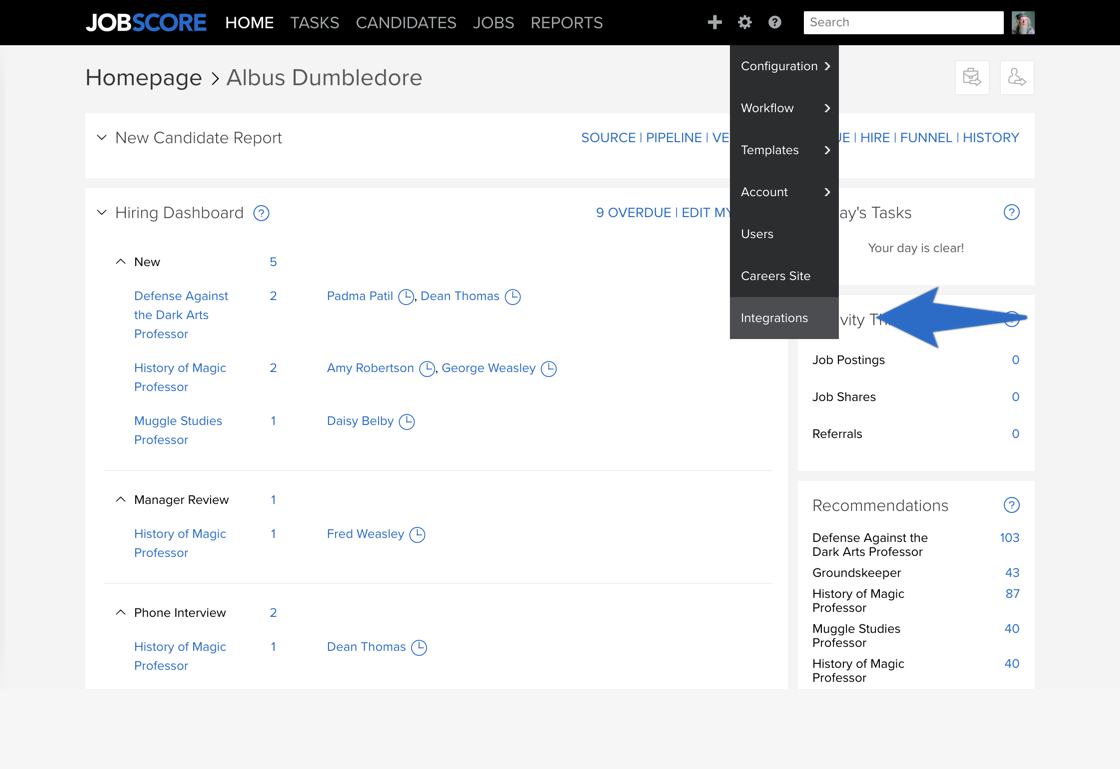Click clock icon next to Amy Robertson
Screen dimensions: 1120x769
pyautogui.click(x=427, y=369)
